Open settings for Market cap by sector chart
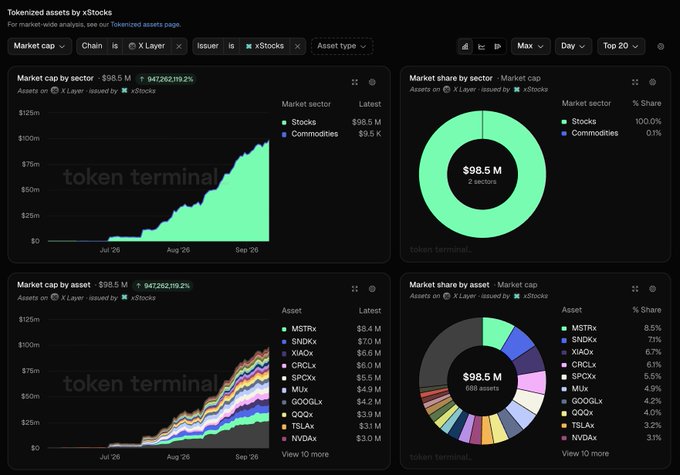This screenshot has width=680, height=475. click(372, 82)
